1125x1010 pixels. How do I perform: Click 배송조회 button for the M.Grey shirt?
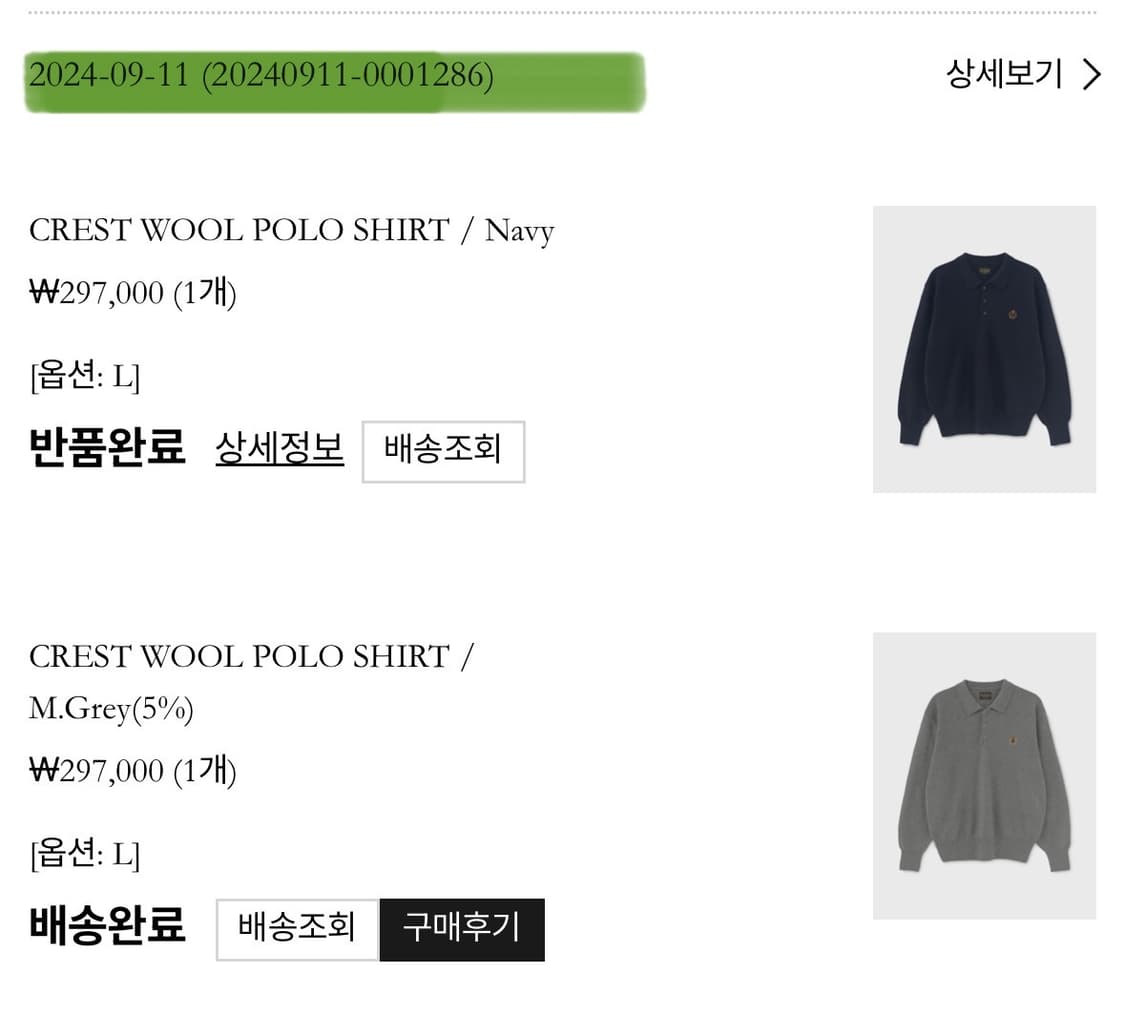pyautogui.click(x=298, y=930)
